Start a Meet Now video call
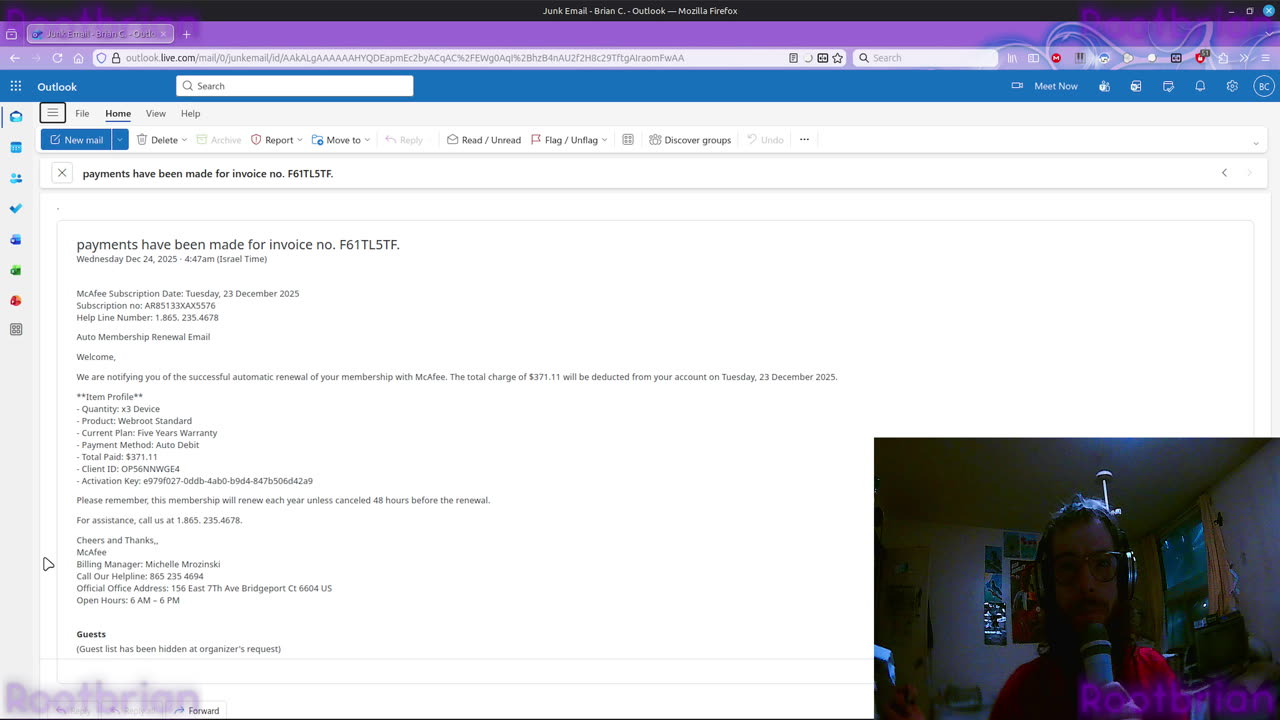Viewport: 1280px width, 720px height. coord(1044,86)
